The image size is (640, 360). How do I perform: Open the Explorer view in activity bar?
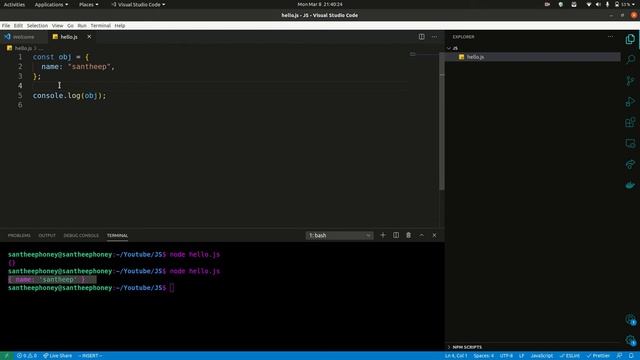pos(630,39)
